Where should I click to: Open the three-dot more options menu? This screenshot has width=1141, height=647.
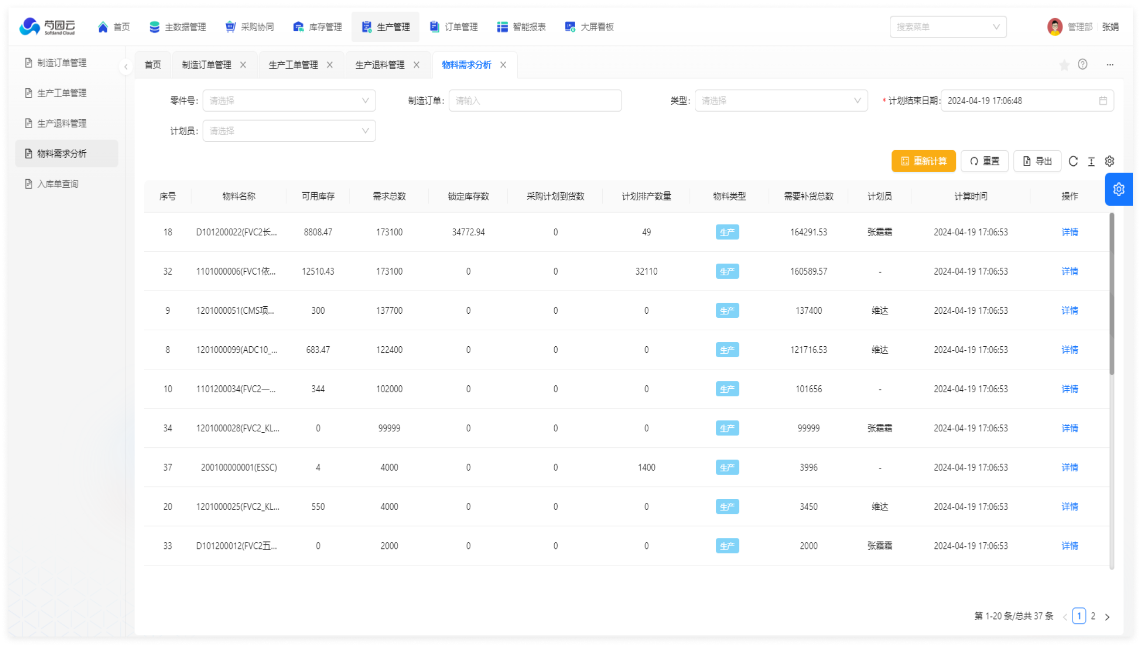(1110, 65)
